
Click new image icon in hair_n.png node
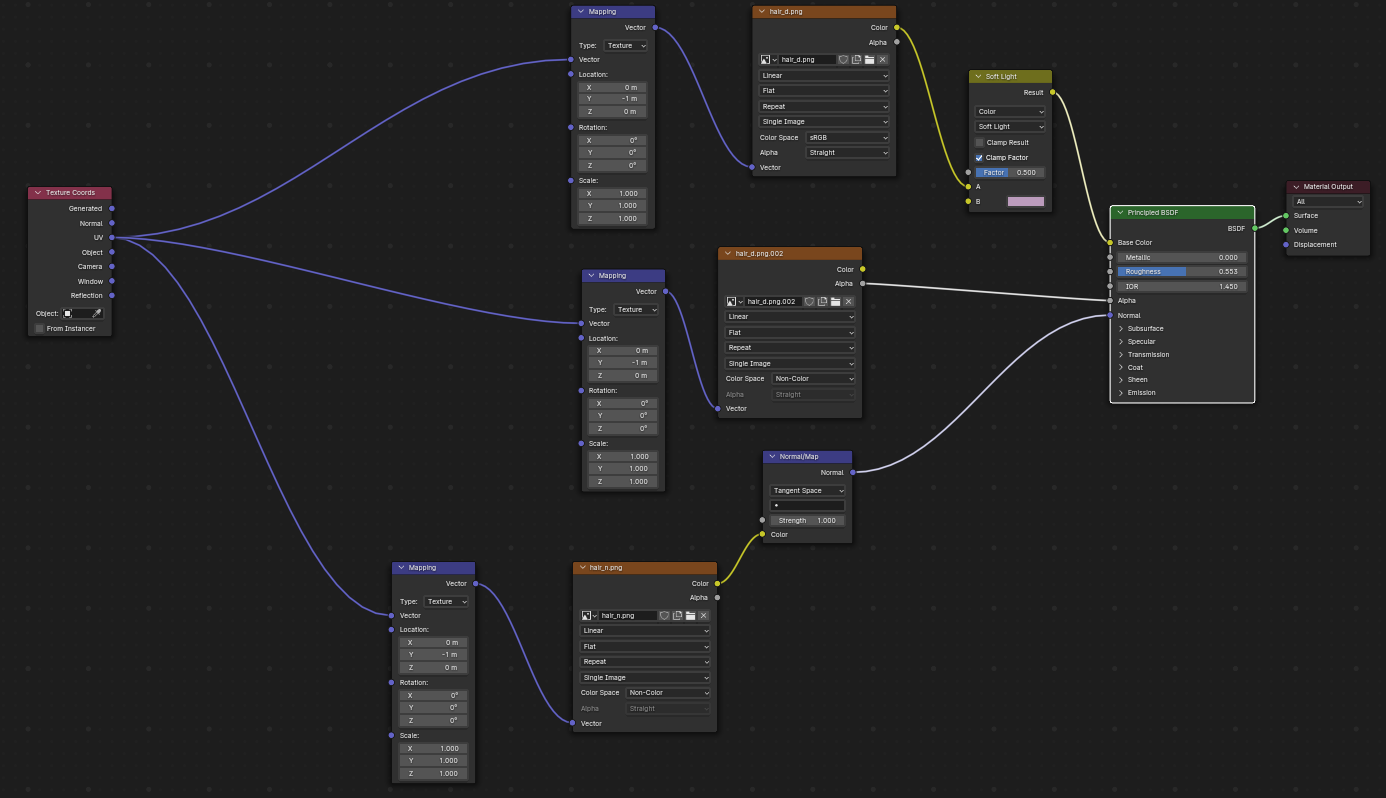[x=677, y=615]
